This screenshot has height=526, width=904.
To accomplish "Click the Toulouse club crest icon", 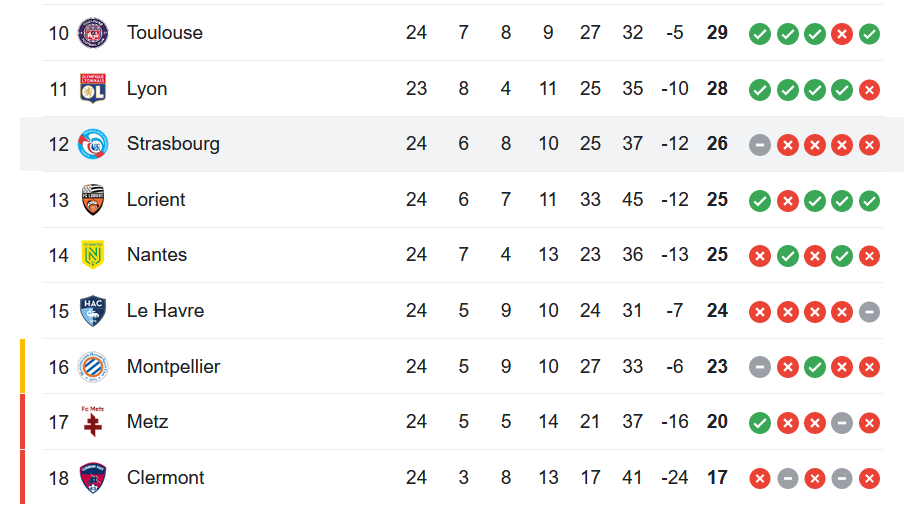I will click(93, 33).
